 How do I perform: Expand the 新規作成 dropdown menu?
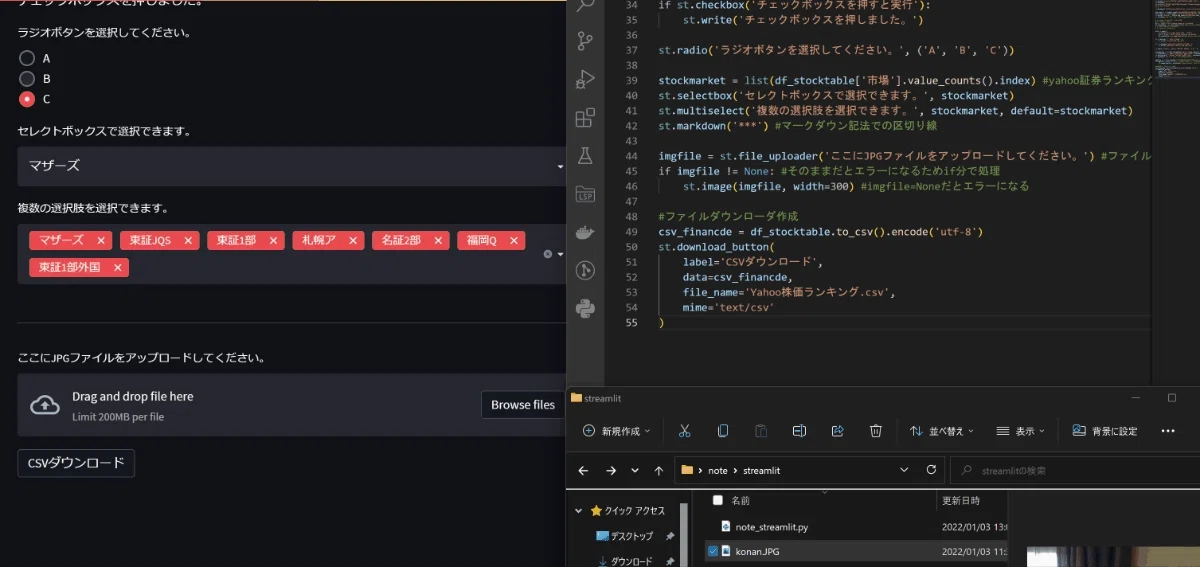(616, 431)
